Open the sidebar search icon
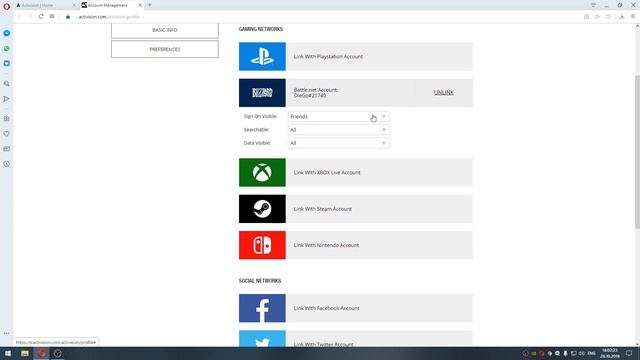Image resolution: width=640 pixels, height=360 pixels. tap(7, 84)
